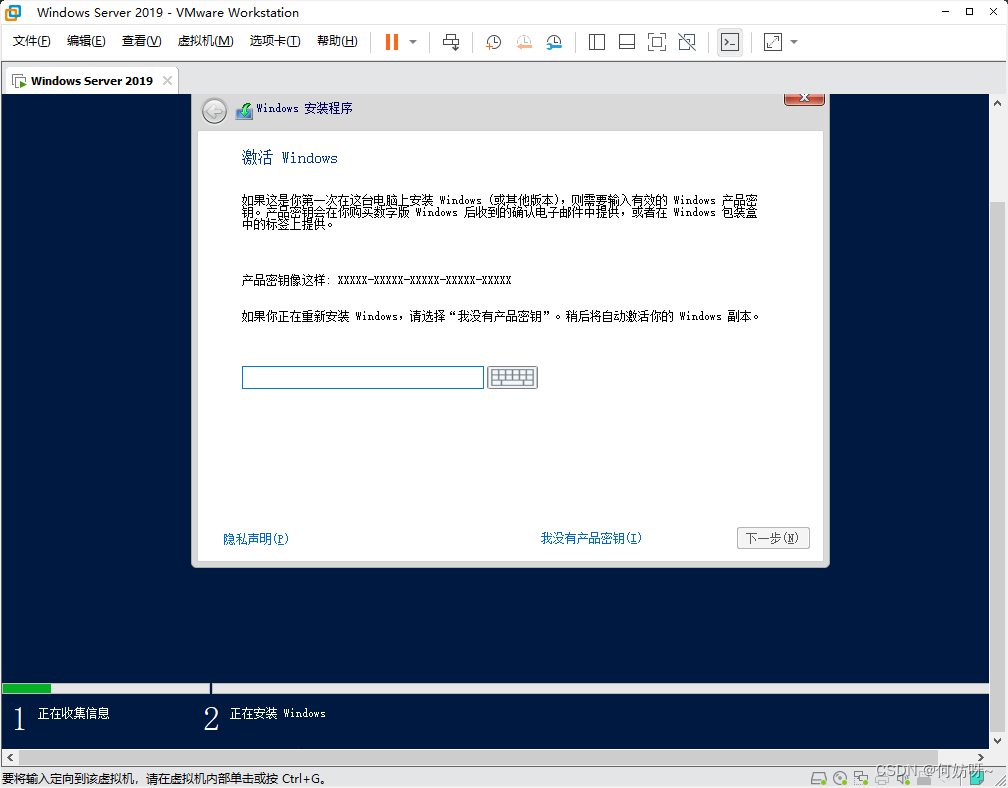Open the 选项卡(T) menu
The width and height of the screenshot is (1008, 788).
point(275,41)
